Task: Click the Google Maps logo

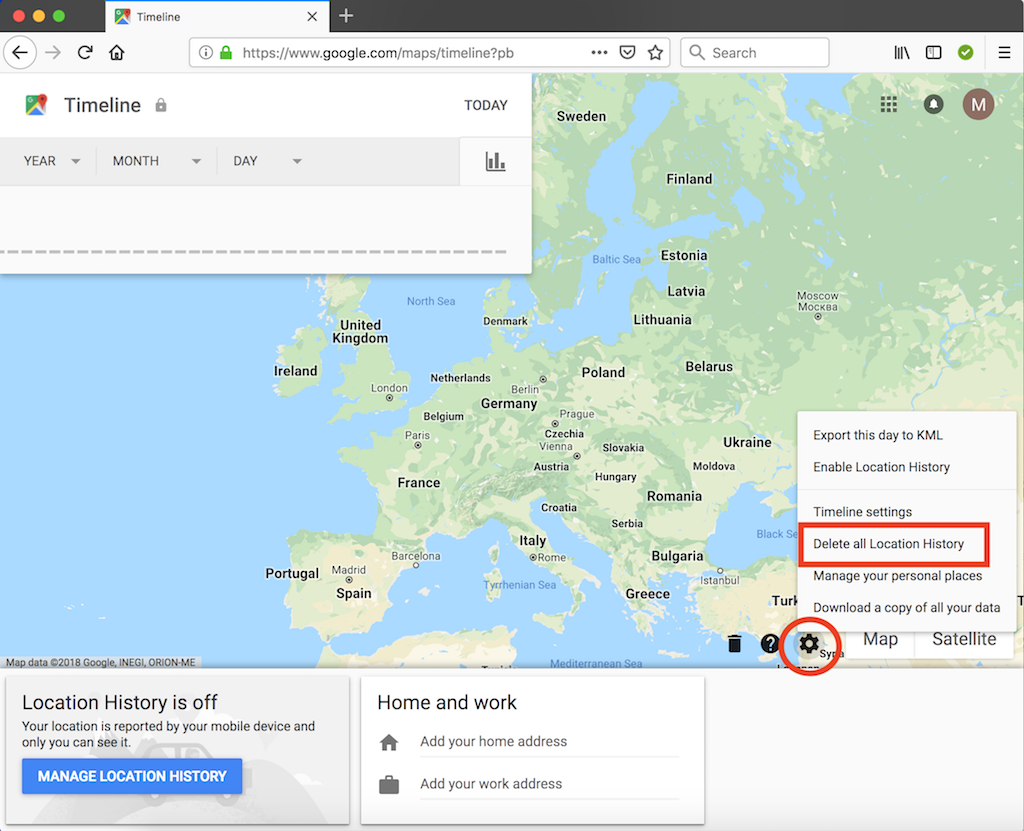Action: (37, 105)
